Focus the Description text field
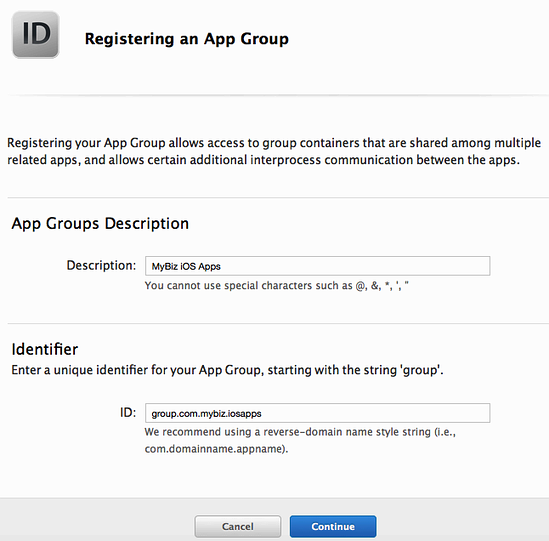Image resolution: width=549 pixels, height=541 pixels. click(318, 266)
